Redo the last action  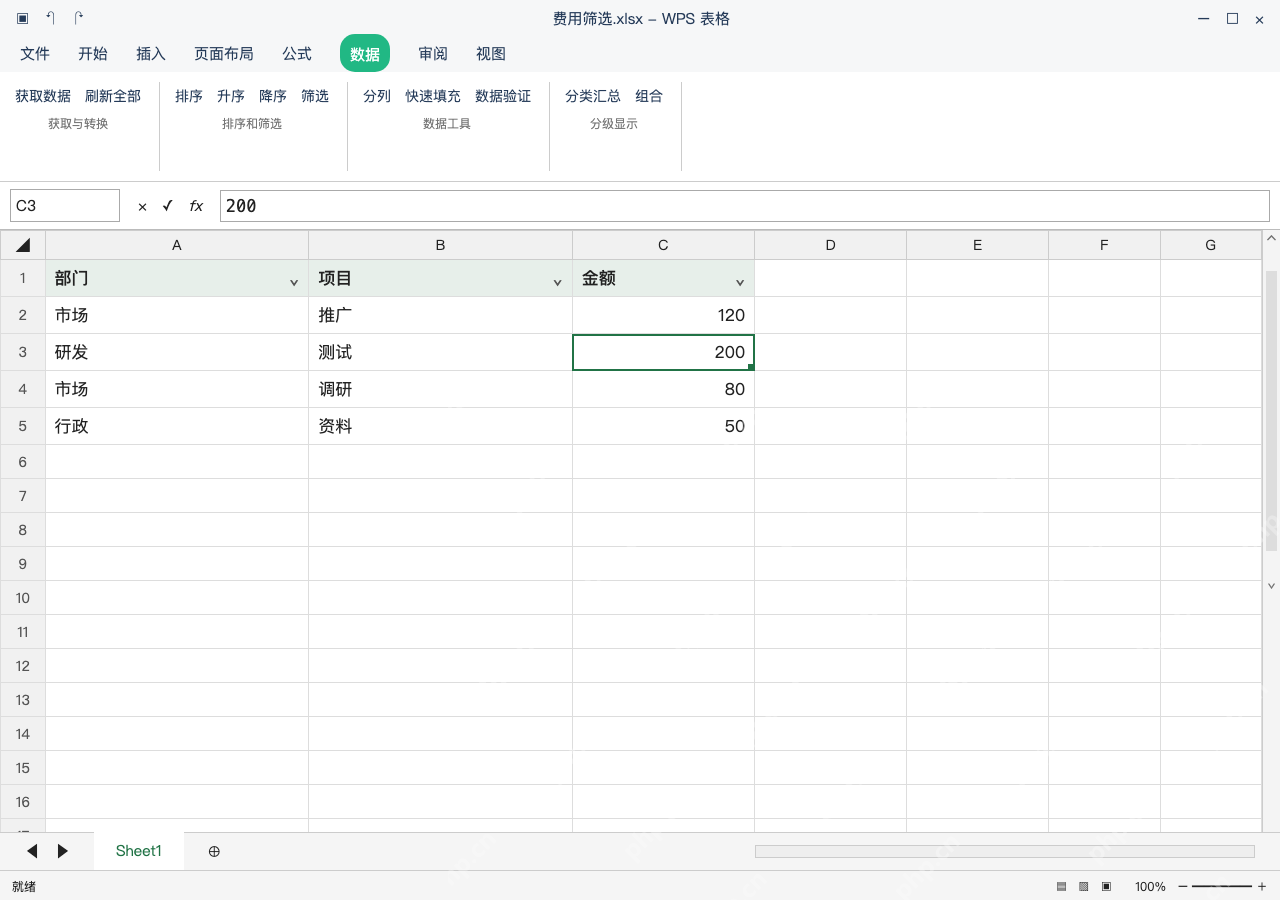[79, 19]
